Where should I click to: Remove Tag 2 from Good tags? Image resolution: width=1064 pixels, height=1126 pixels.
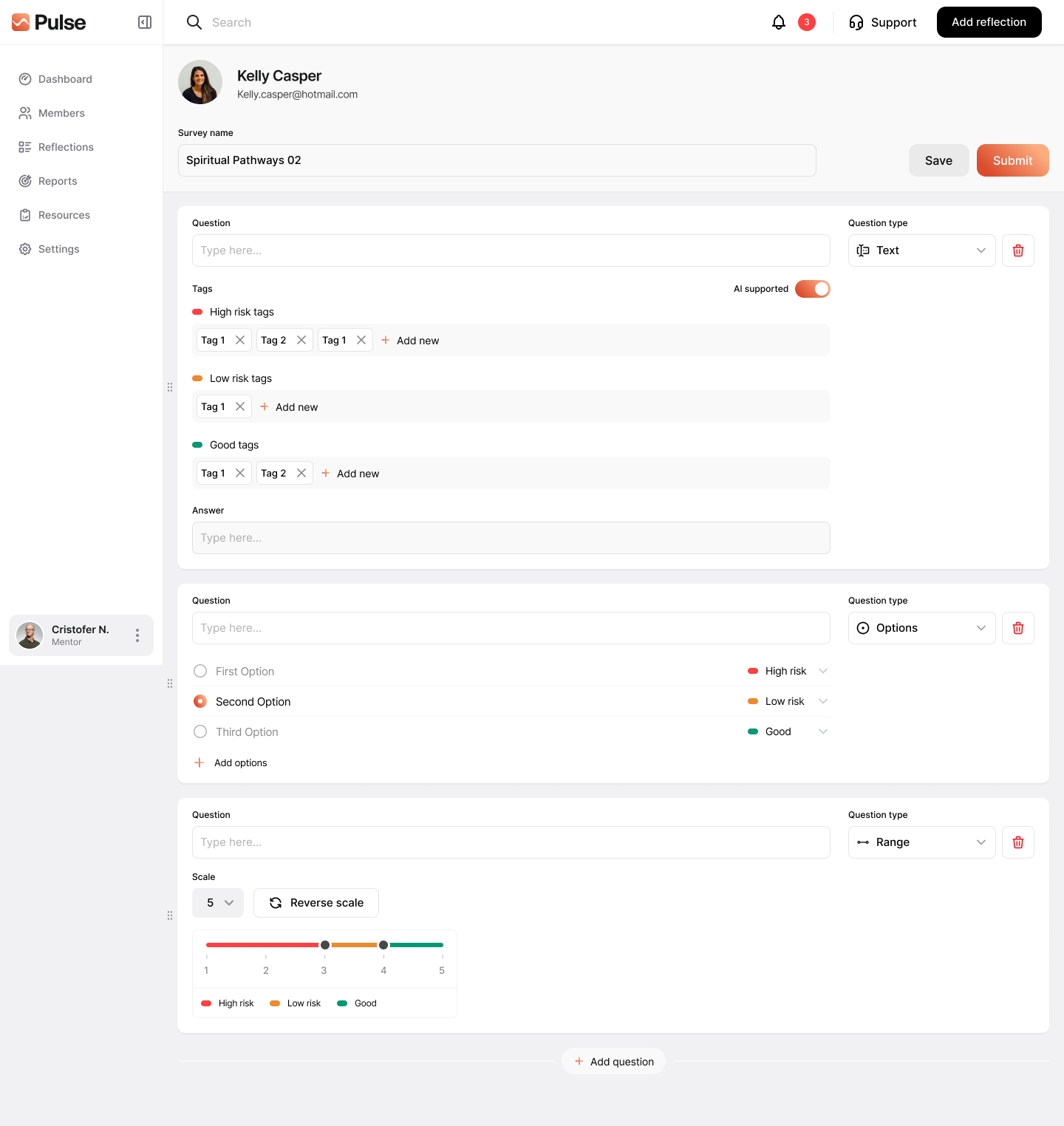pyautogui.click(x=301, y=473)
